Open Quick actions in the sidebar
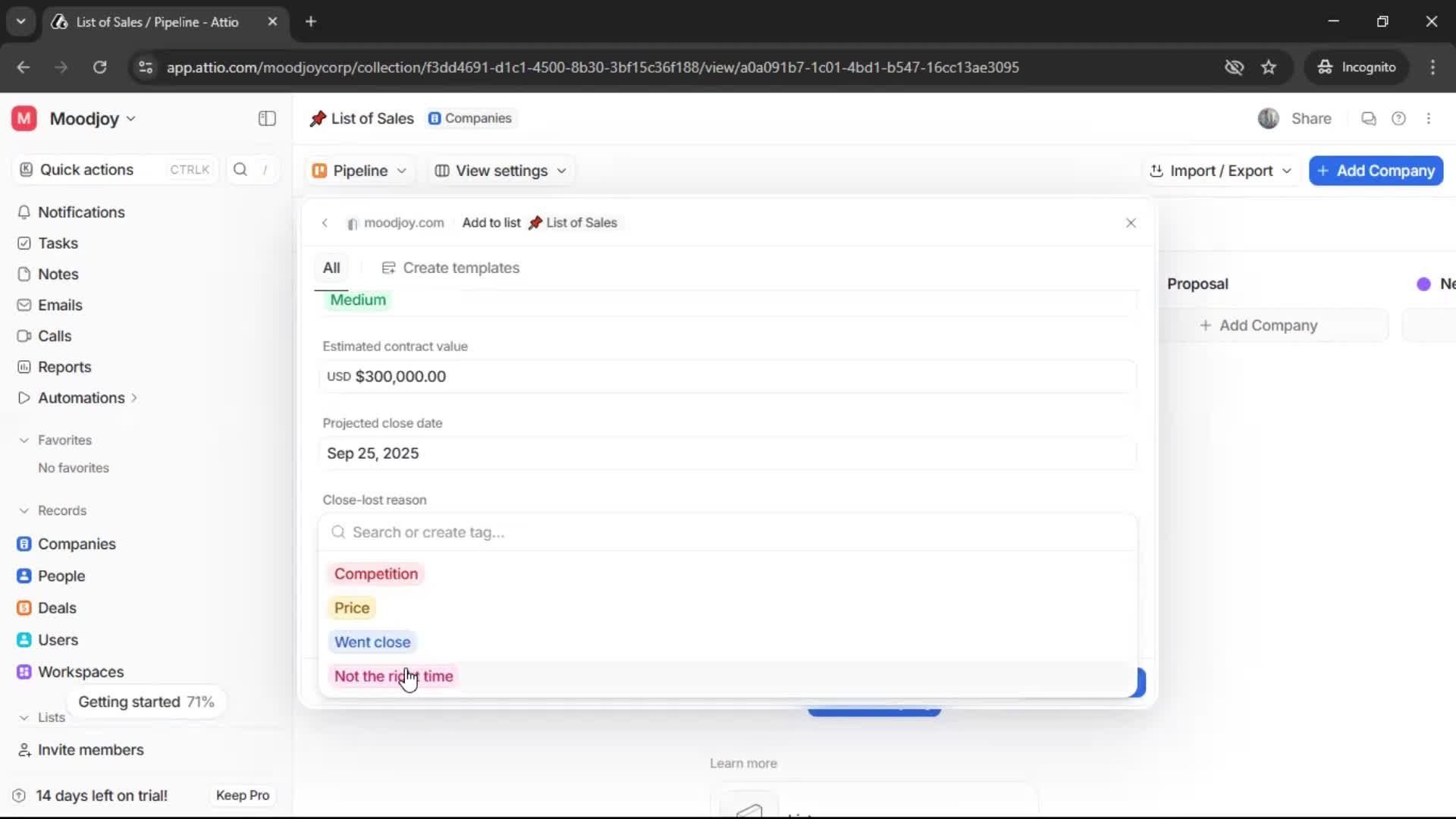 [x=86, y=169]
